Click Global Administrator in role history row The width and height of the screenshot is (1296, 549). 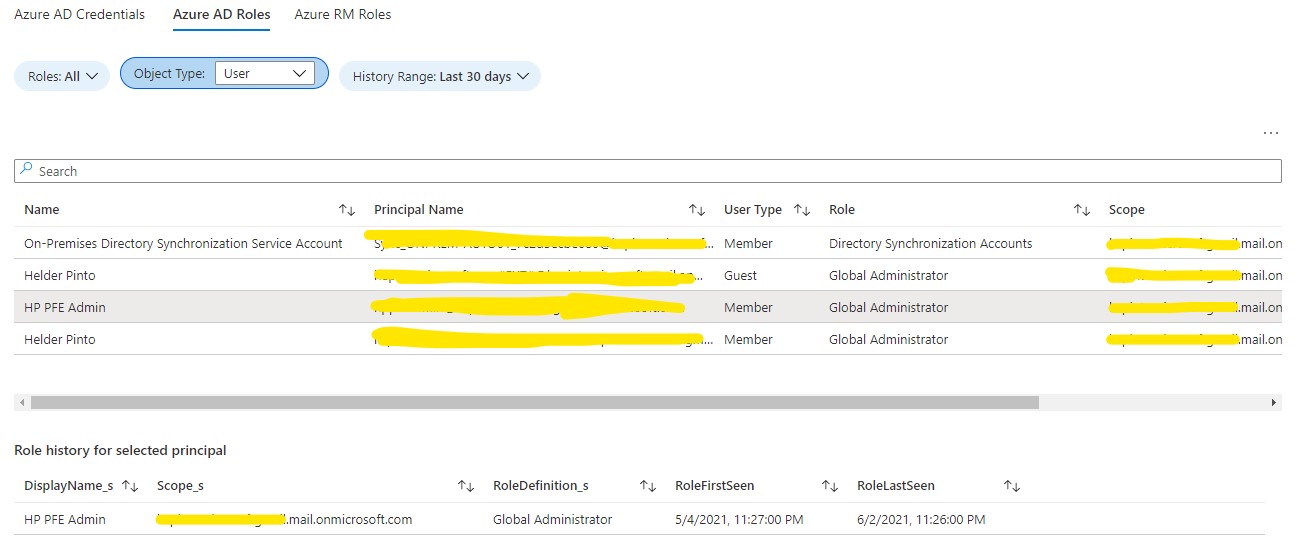click(x=552, y=519)
